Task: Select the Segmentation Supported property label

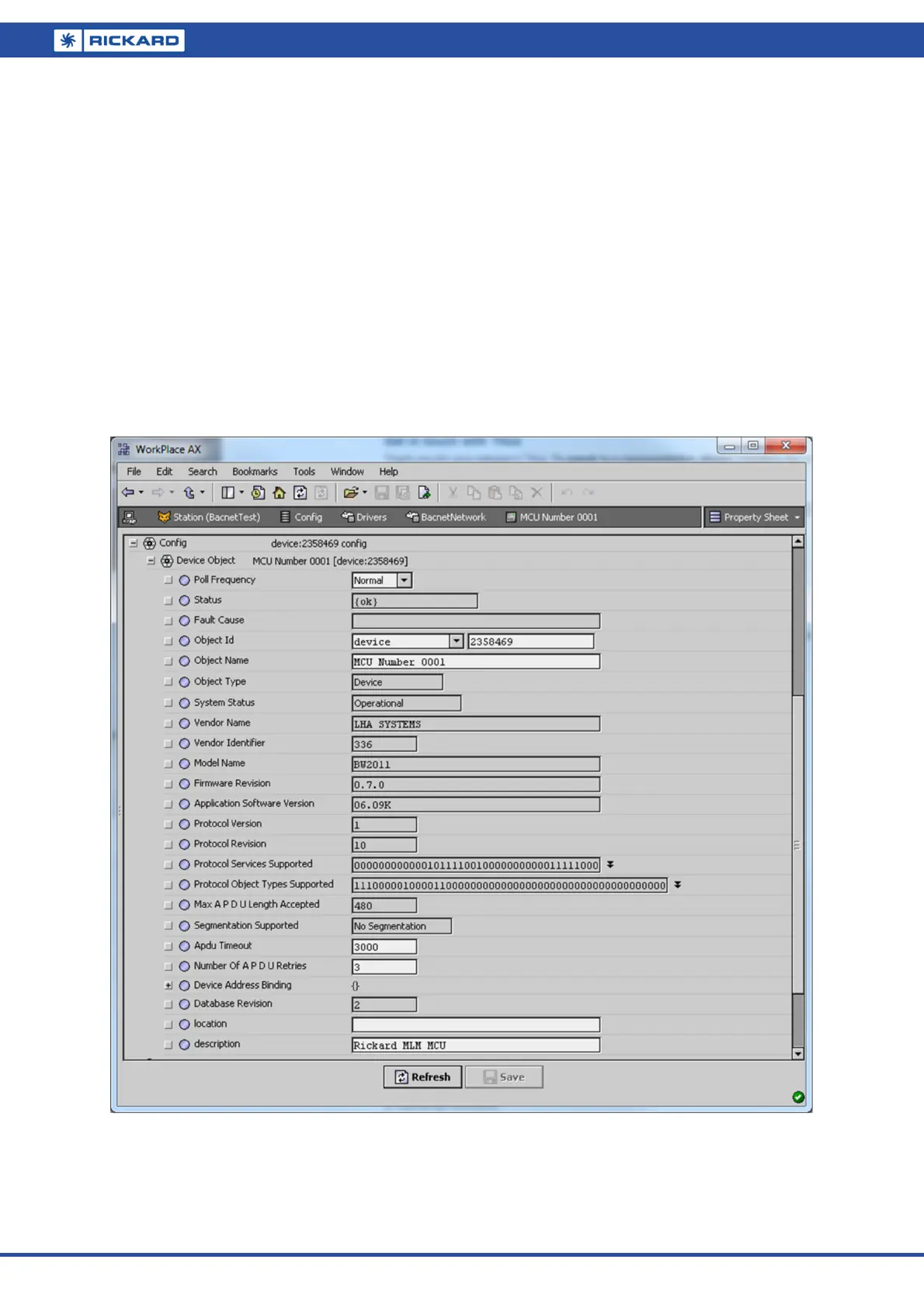Action: tap(246, 926)
